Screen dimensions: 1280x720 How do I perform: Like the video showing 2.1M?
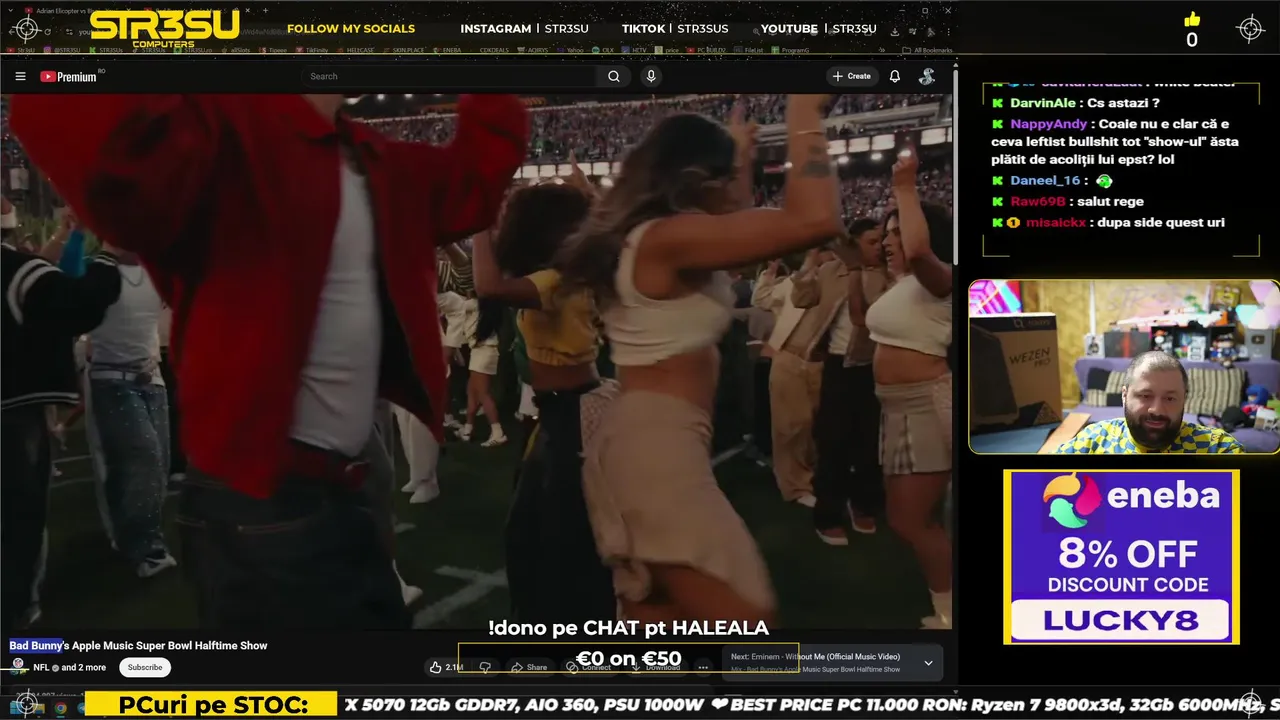[446, 667]
